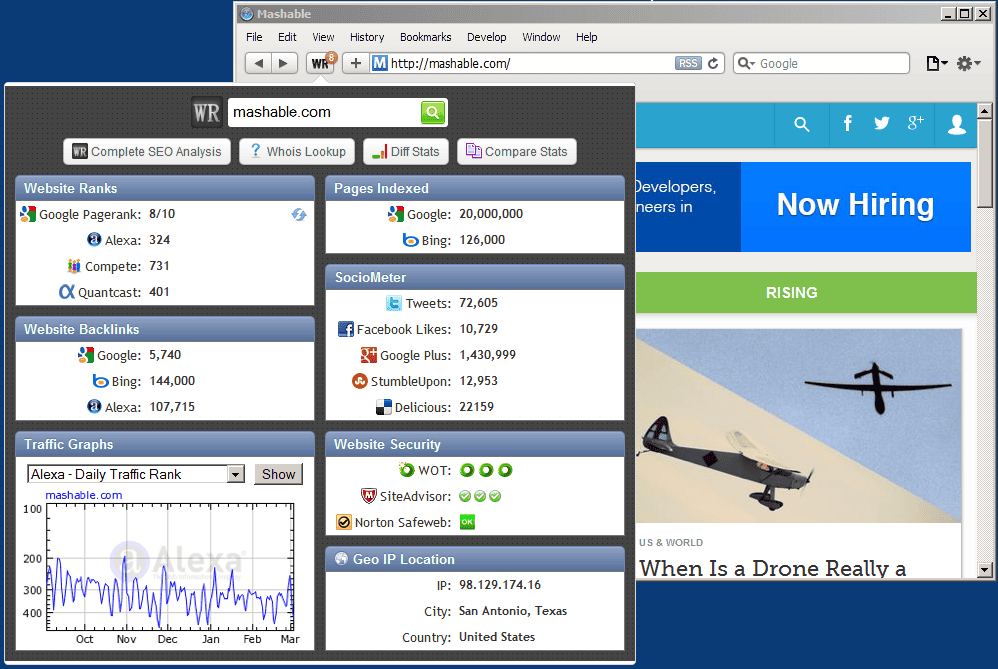Click the Mashable user profile icon
The image size is (998, 669).
956,124
